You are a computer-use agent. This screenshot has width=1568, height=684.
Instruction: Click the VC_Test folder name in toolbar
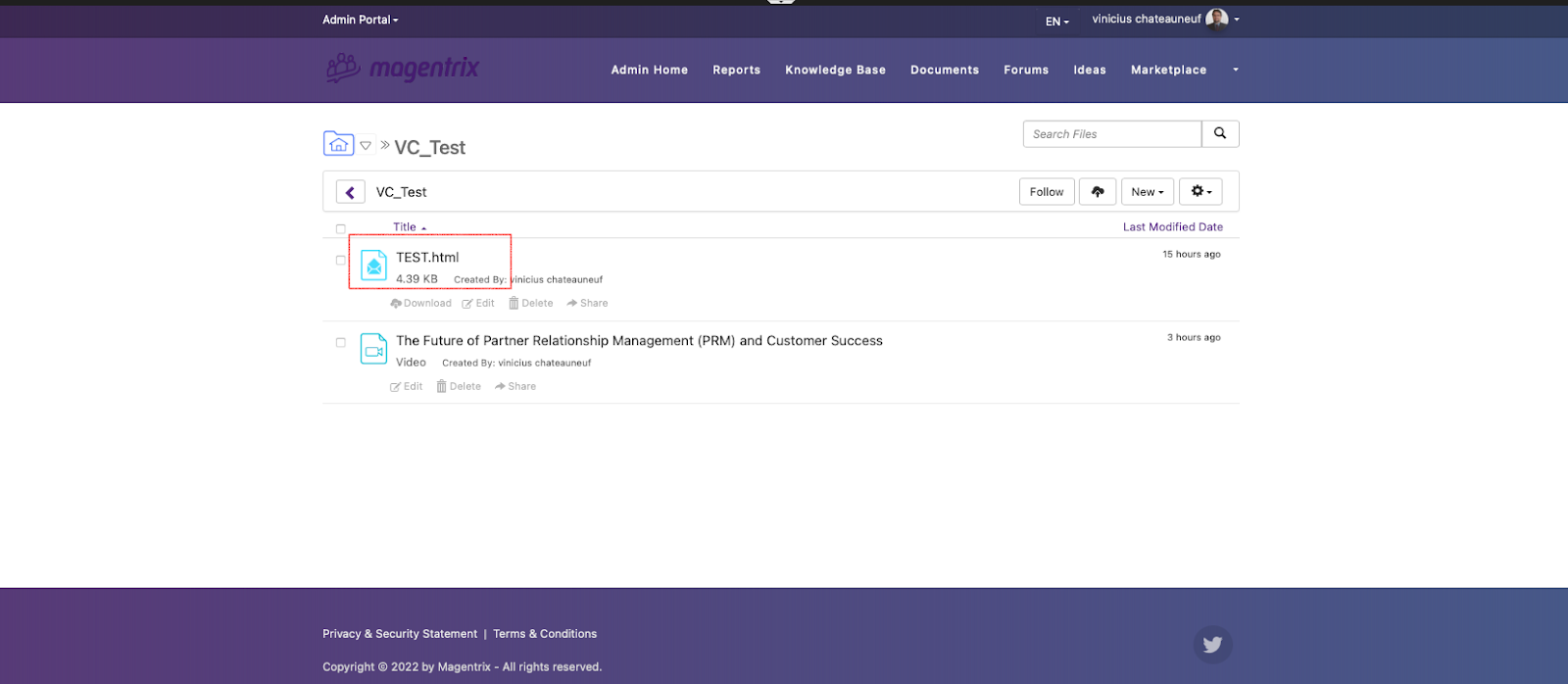401,192
